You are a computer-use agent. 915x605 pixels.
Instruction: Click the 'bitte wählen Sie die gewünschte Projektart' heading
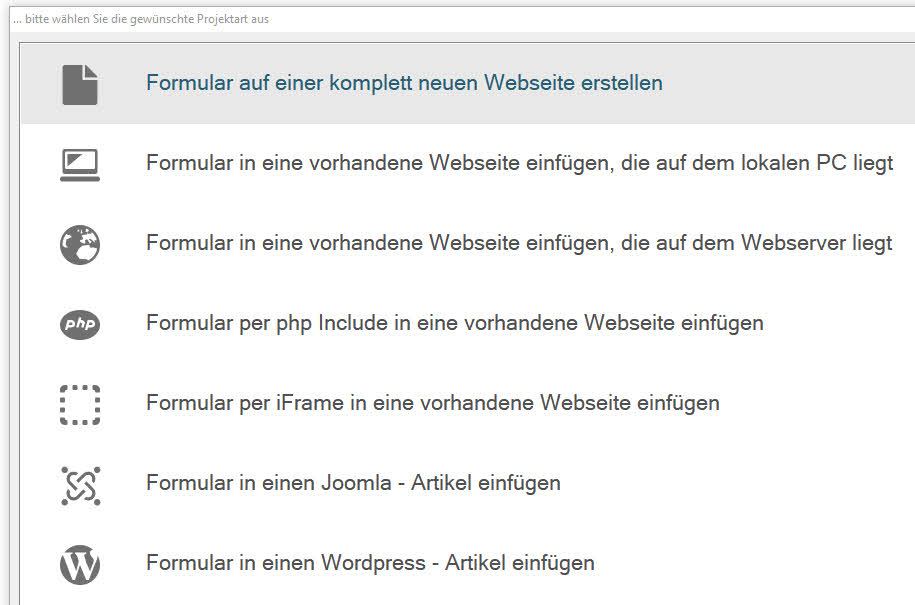coord(141,19)
